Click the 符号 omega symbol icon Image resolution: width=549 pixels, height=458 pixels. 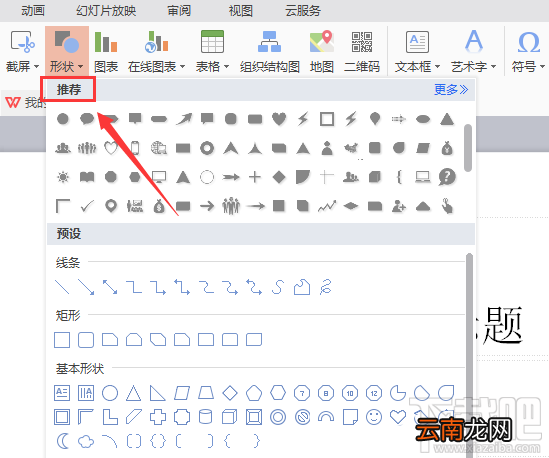[x=529, y=42]
